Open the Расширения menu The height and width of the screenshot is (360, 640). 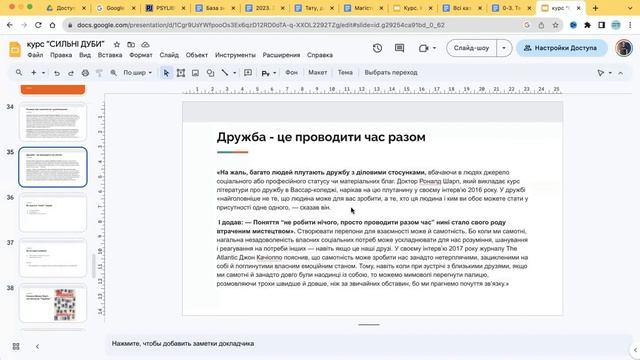coord(281,55)
